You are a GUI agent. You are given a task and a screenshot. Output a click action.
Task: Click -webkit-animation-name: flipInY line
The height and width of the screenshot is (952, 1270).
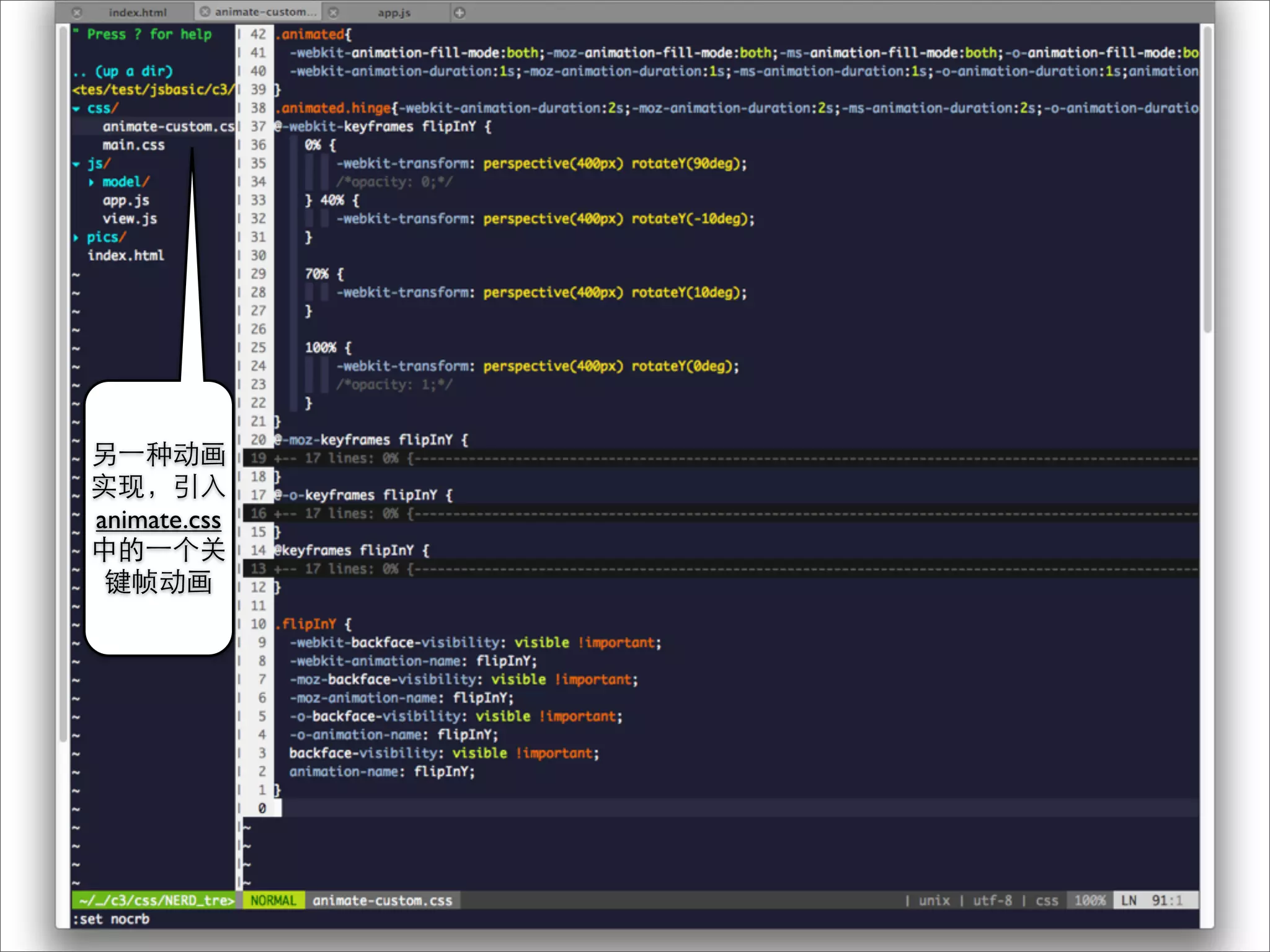click(413, 661)
